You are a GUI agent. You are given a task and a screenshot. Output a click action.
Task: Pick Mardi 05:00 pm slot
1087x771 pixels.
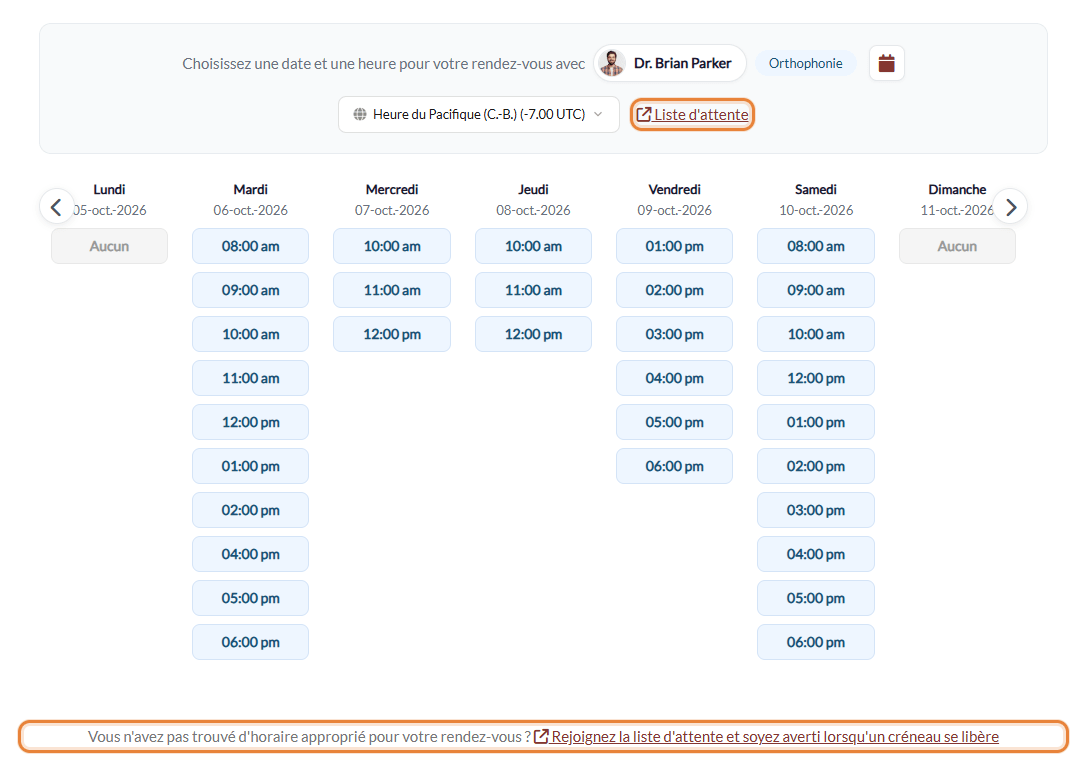(x=250, y=598)
